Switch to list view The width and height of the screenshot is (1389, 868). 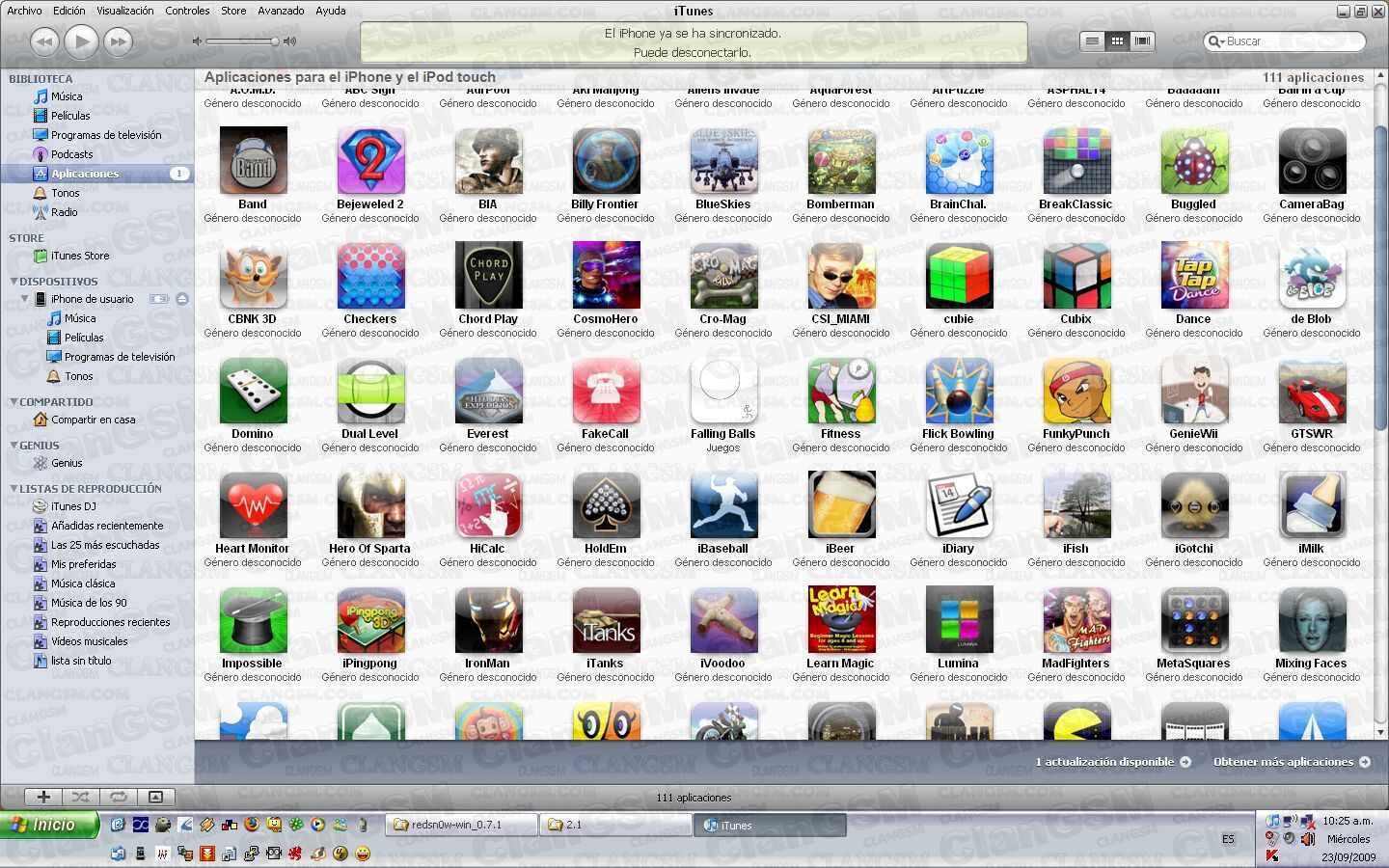tap(1092, 41)
